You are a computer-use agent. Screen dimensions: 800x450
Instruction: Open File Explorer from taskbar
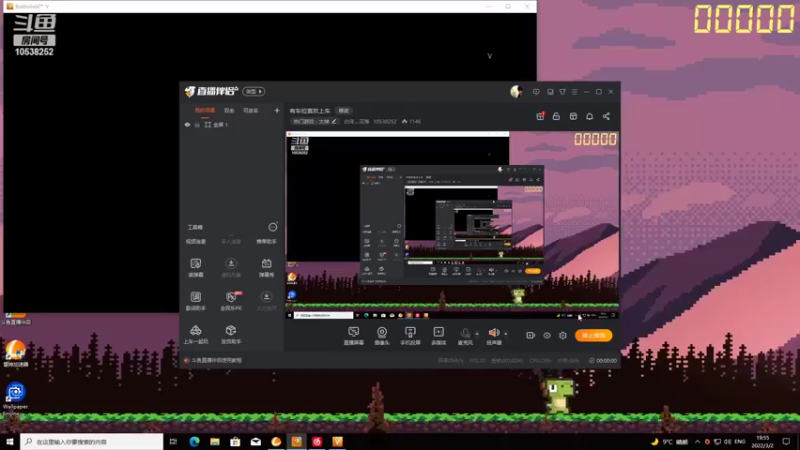coord(215,441)
